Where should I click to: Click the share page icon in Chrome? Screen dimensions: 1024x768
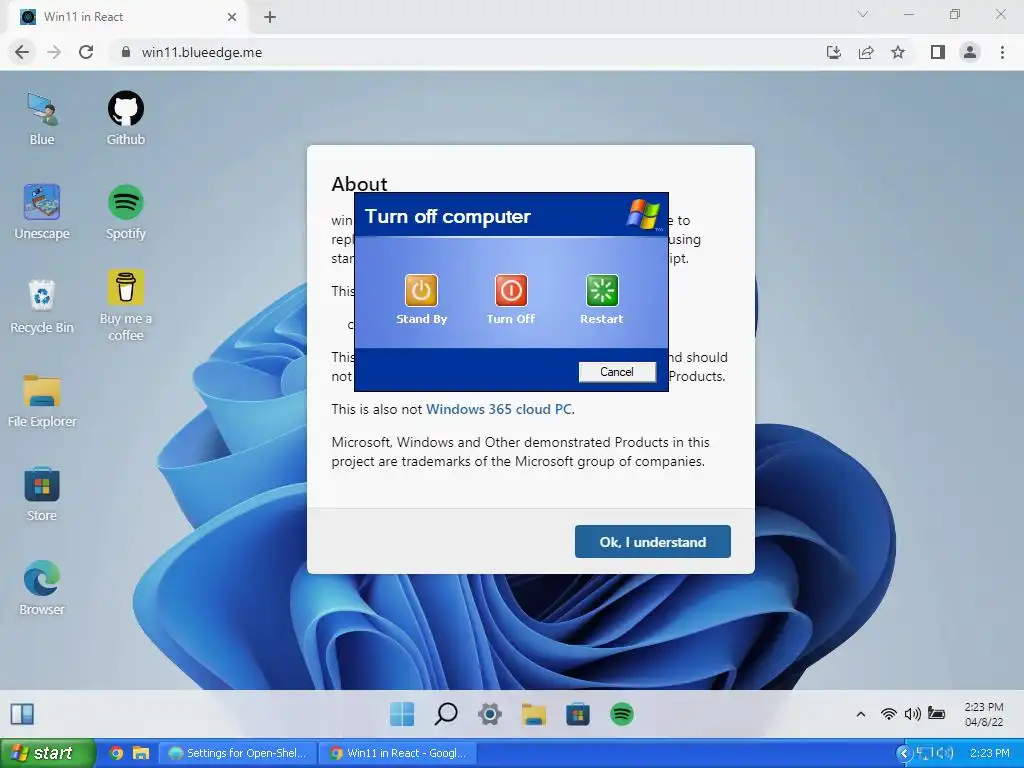click(866, 52)
